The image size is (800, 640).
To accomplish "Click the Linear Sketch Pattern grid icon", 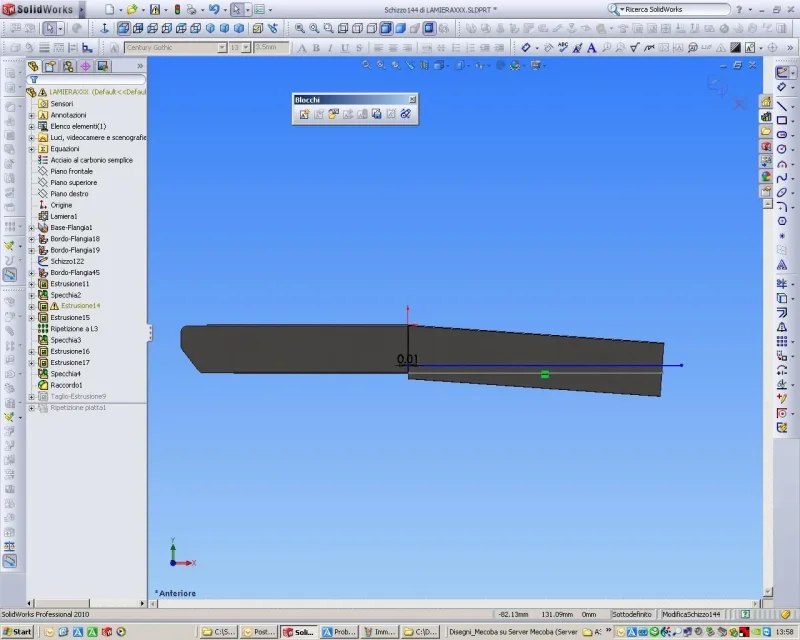I will [782, 341].
